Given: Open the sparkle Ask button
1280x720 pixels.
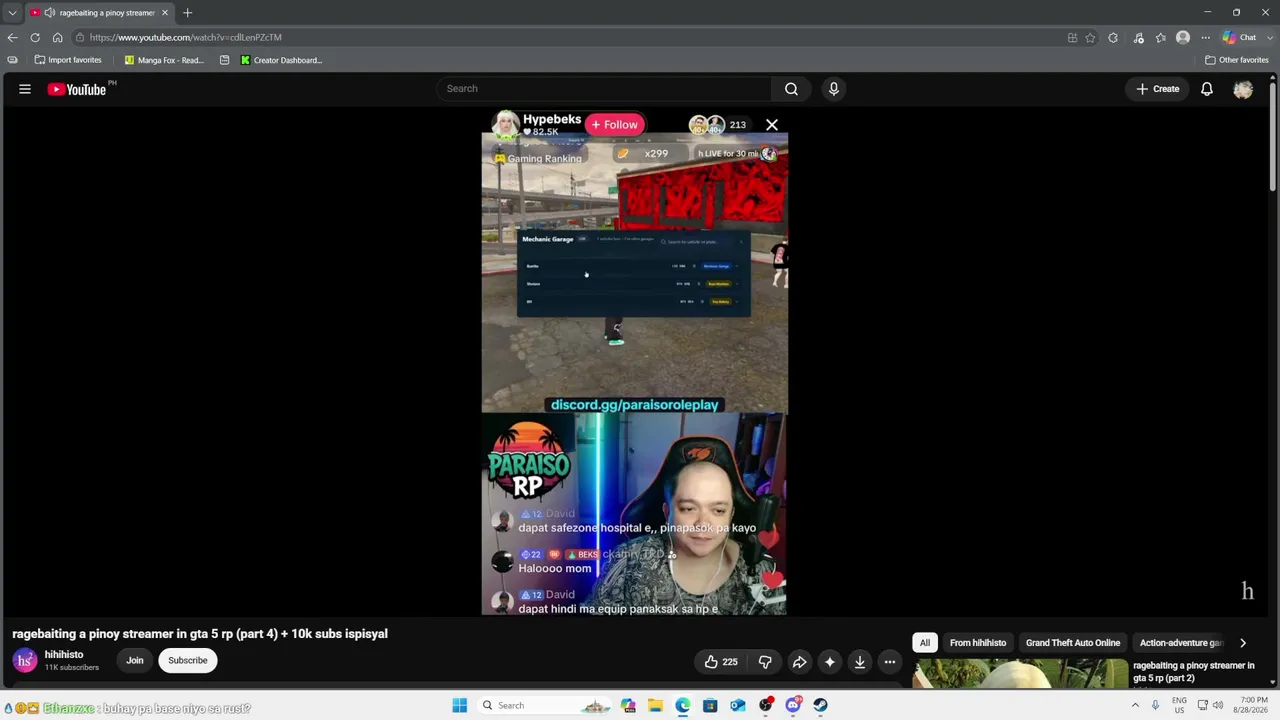Looking at the screenshot, I should 830,662.
